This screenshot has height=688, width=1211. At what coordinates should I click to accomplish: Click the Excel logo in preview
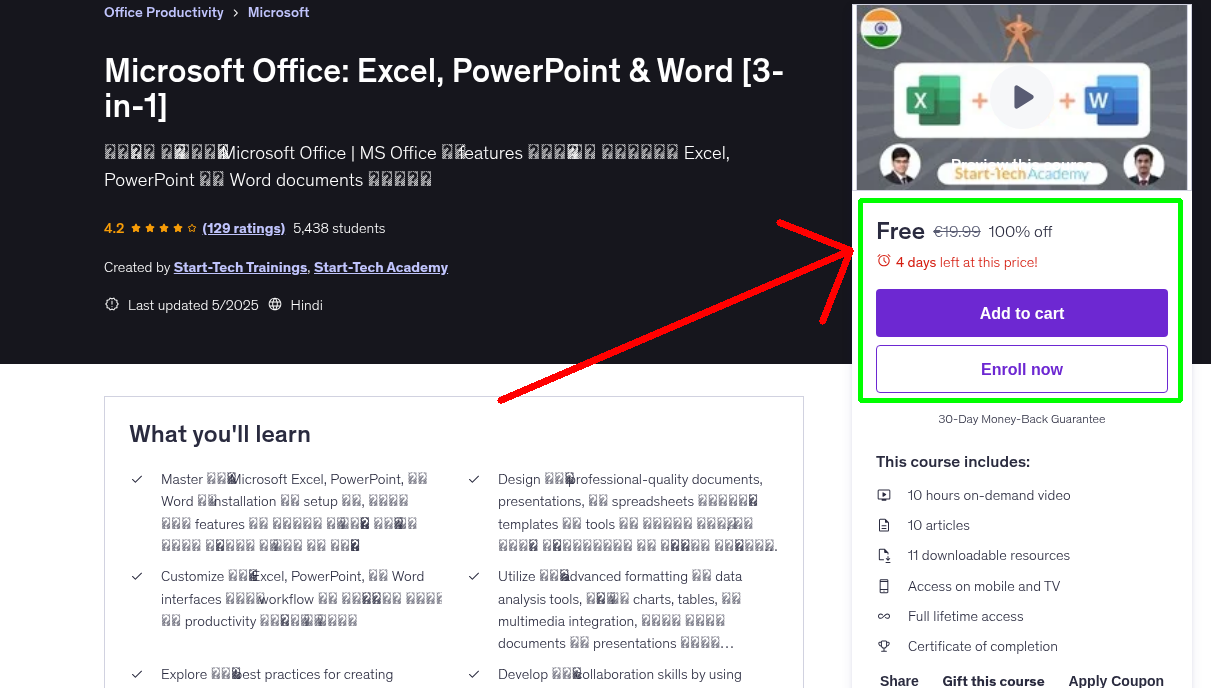point(932,100)
